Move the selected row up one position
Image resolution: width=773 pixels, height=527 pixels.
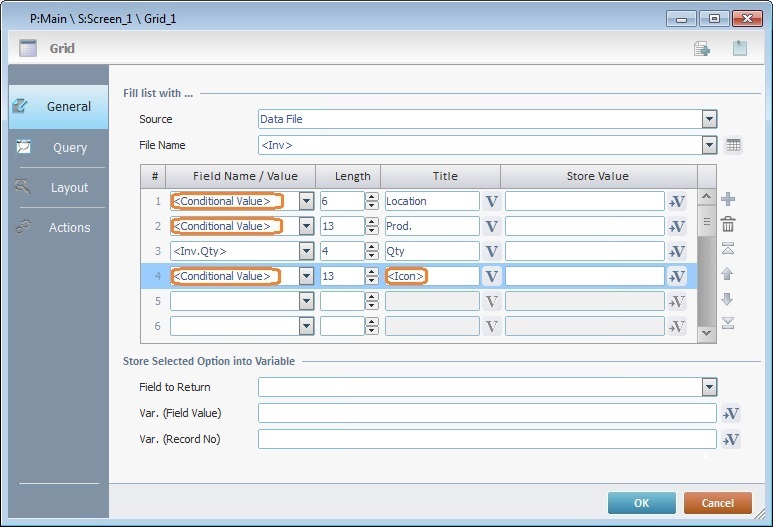728,274
